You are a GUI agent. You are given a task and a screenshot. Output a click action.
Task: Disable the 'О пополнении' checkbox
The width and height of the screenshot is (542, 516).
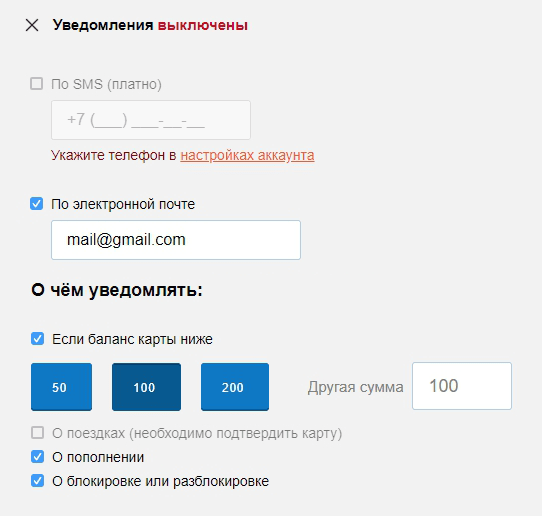click(x=37, y=457)
